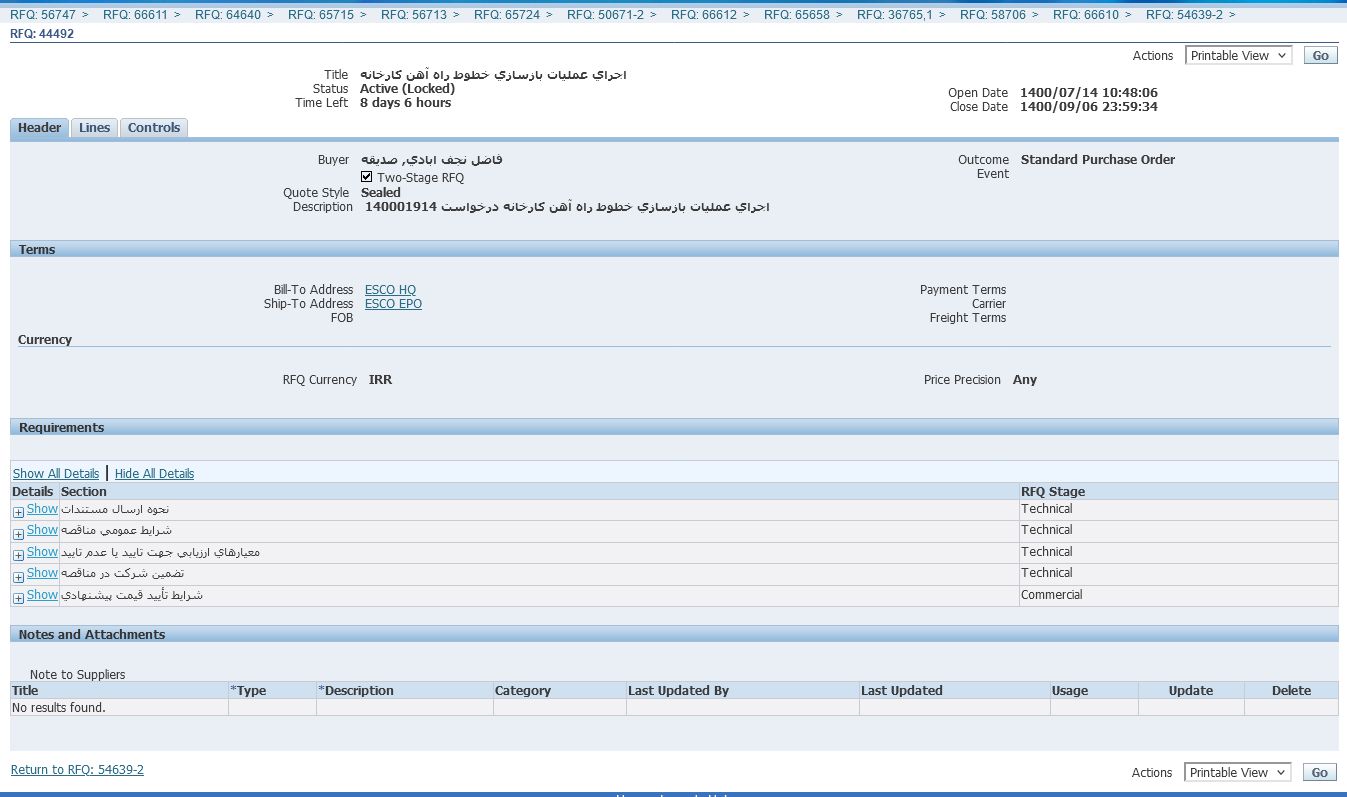The height and width of the screenshot is (797, 1347).
Task: Open the bottom Actions dropdown menu
Action: pos(1238,773)
